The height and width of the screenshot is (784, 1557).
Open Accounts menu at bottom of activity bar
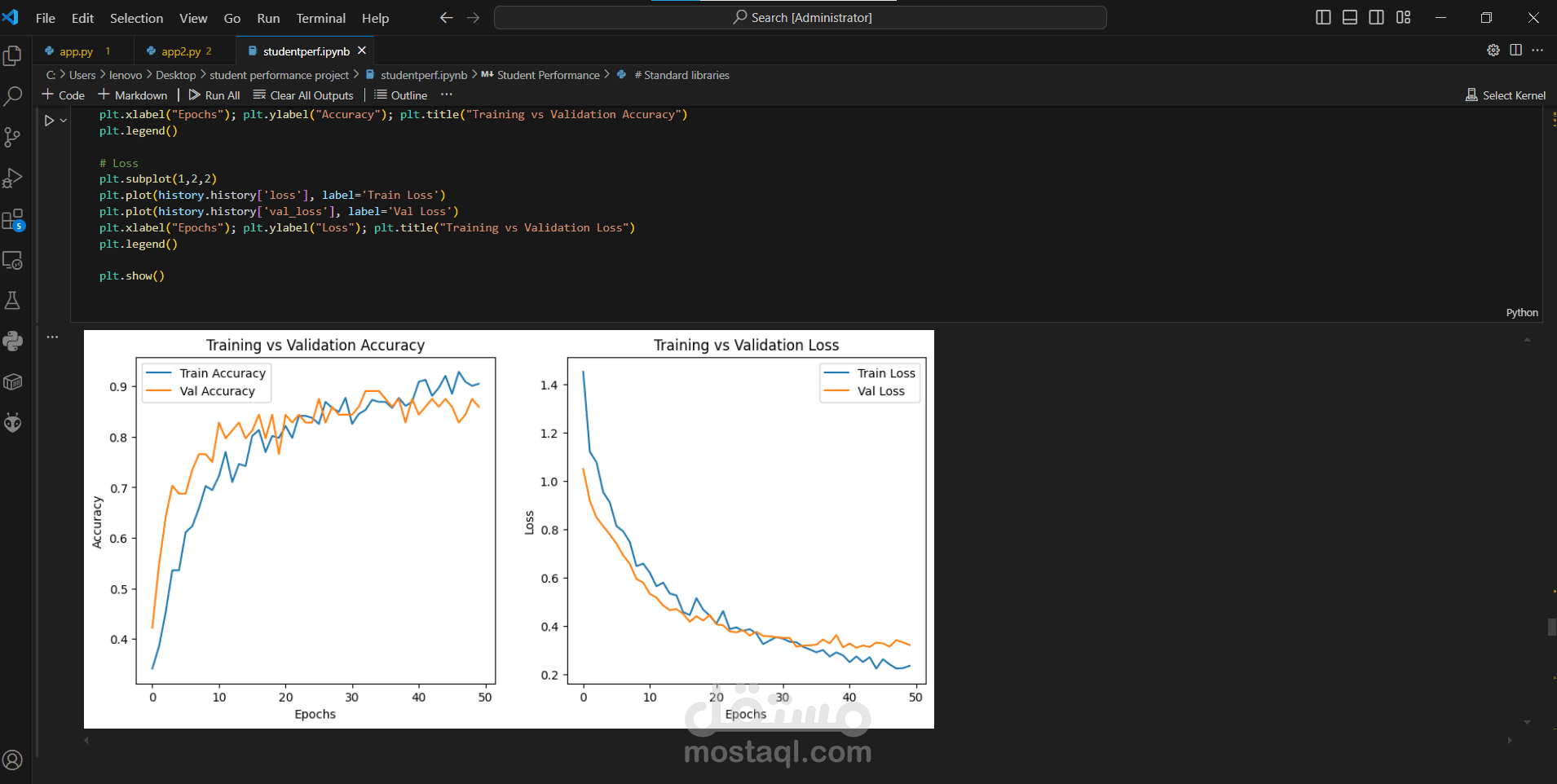[13, 760]
